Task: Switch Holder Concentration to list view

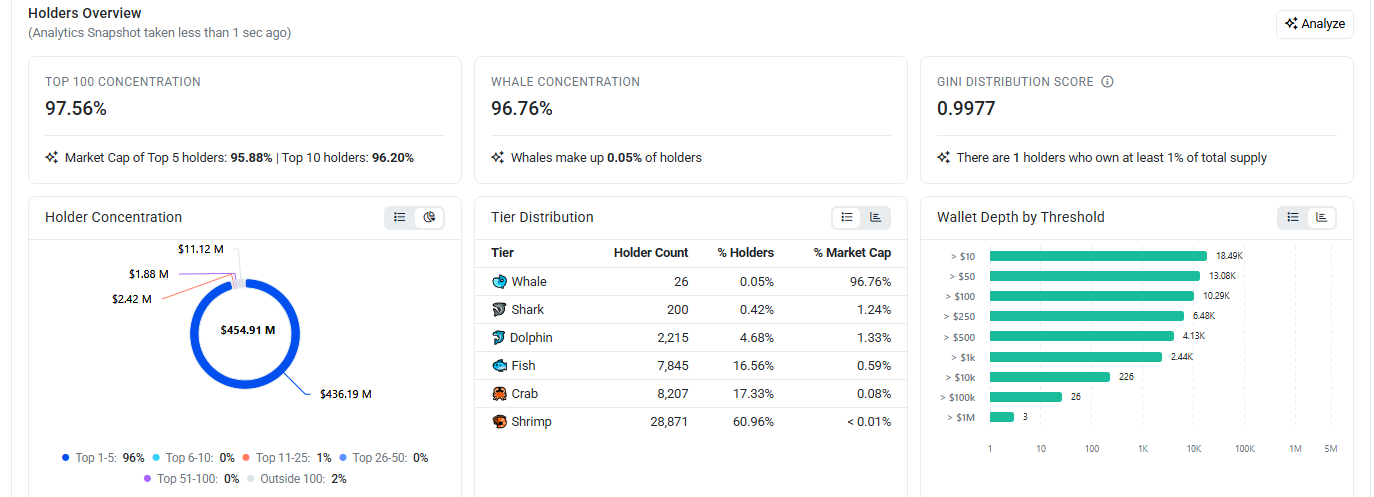Action: click(x=400, y=217)
